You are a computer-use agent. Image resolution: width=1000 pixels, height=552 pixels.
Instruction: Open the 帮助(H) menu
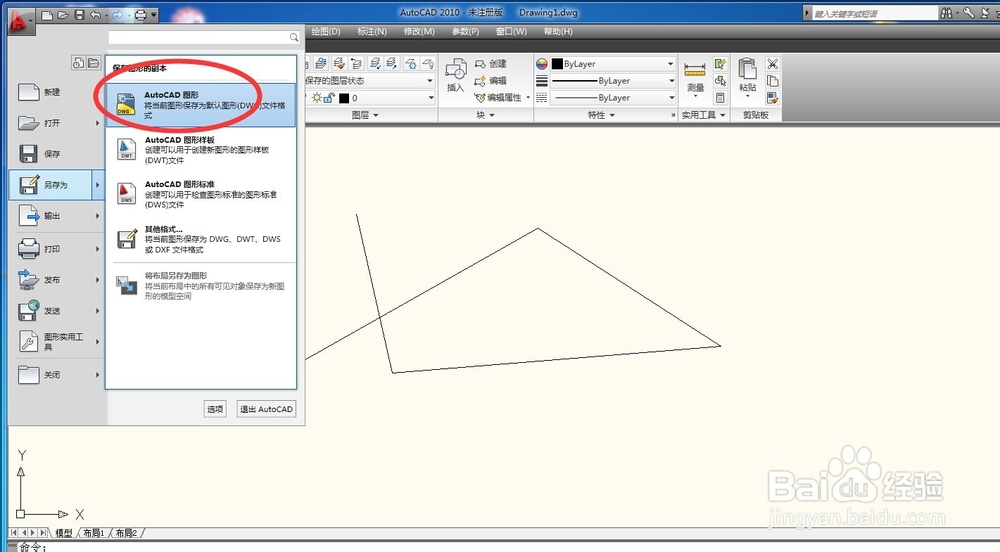558,31
